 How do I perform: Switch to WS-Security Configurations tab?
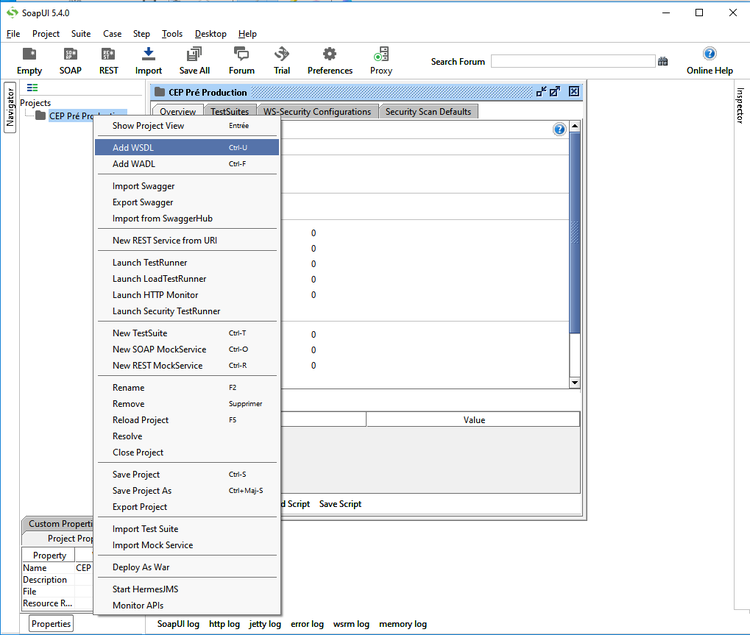[x=318, y=111]
